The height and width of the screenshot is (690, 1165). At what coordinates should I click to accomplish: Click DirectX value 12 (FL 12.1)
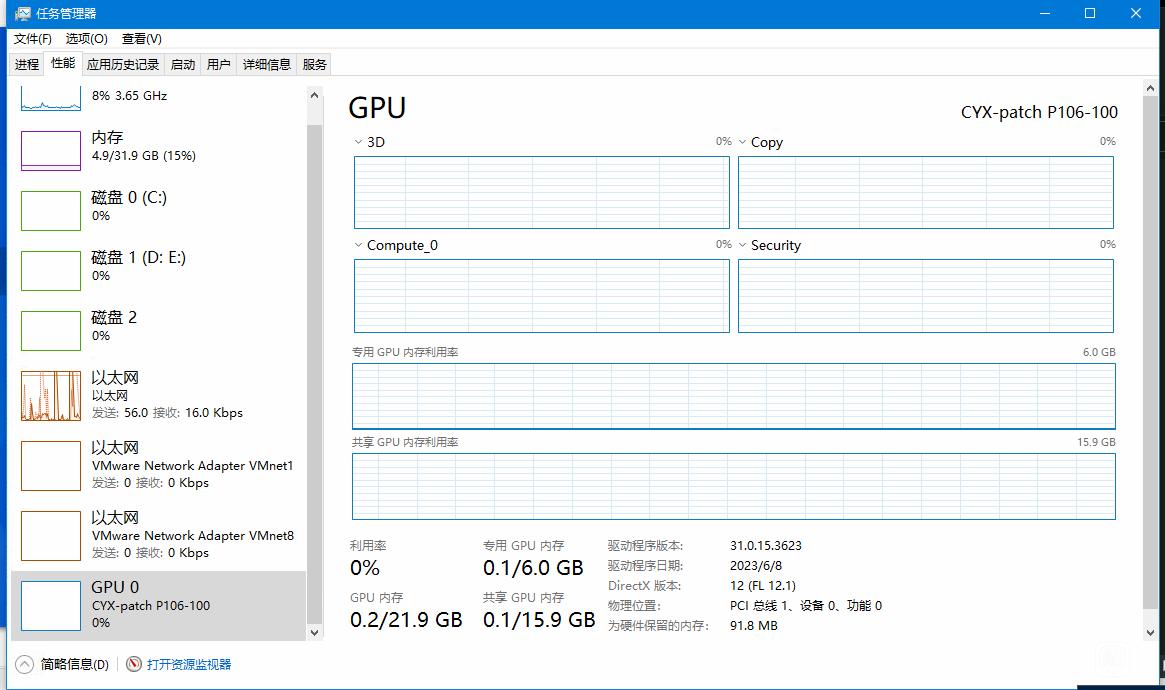coord(762,585)
